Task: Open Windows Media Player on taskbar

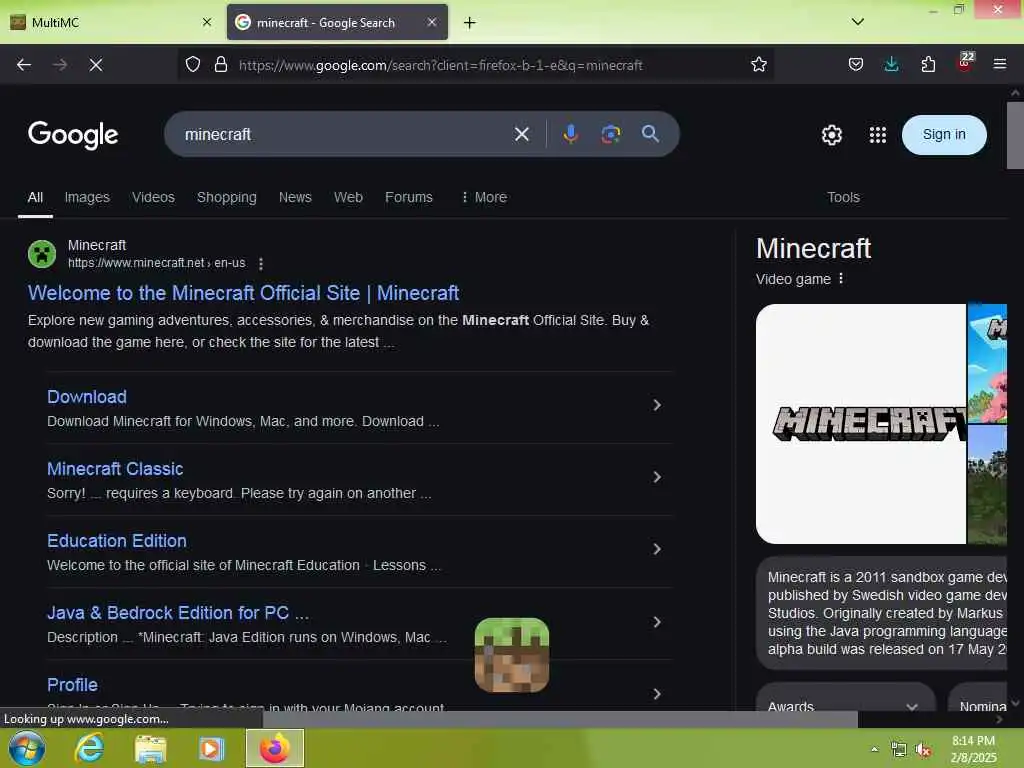Action: 211,748
